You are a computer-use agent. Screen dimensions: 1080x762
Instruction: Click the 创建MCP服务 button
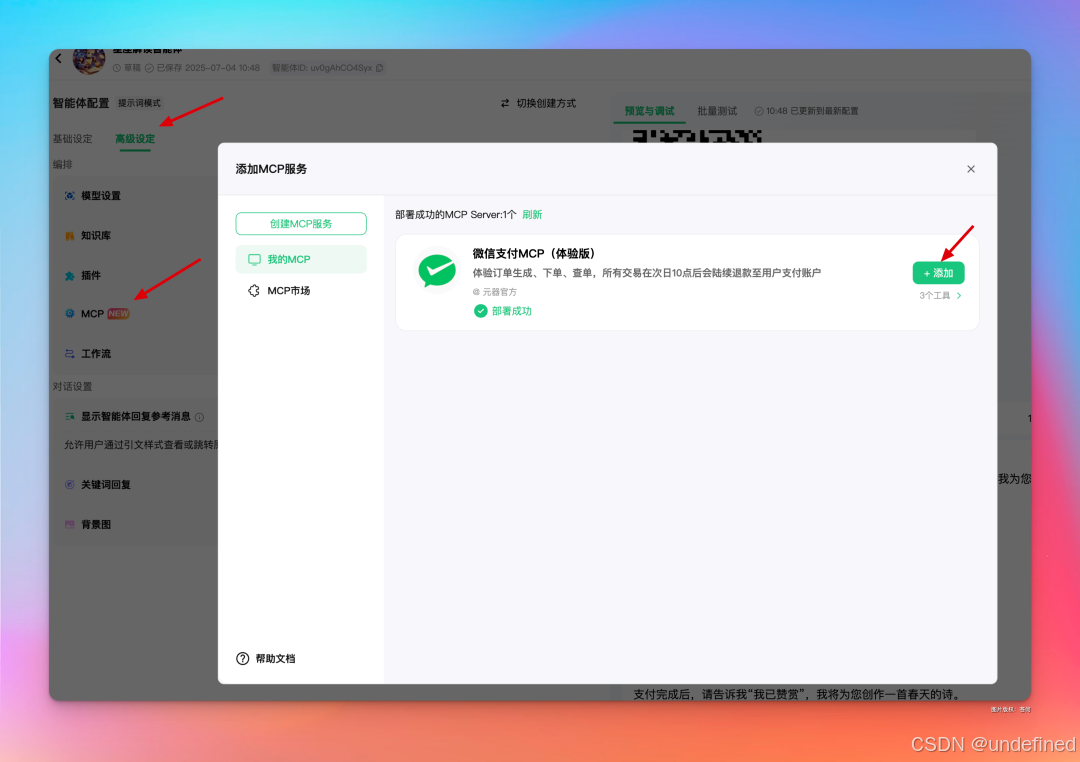point(301,223)
